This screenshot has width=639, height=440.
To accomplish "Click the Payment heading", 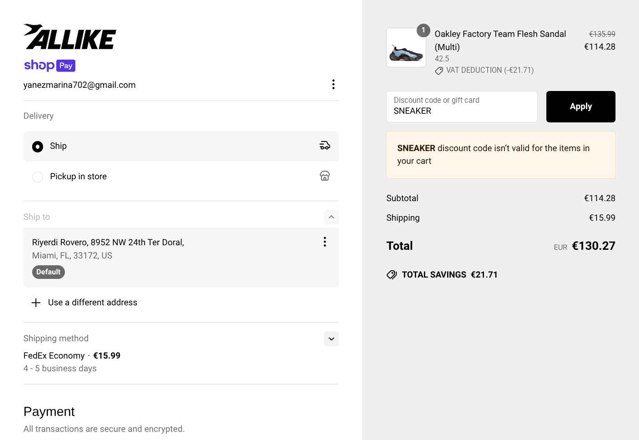I will (49, 411).
